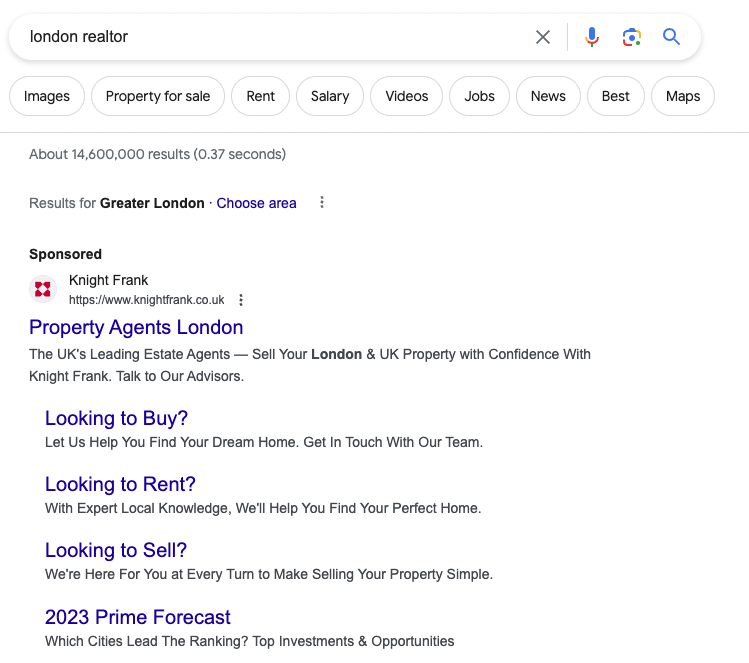Submit search with the magnifying glass icon
Screen dimensions: 749x663
click(x=671, y=37)
